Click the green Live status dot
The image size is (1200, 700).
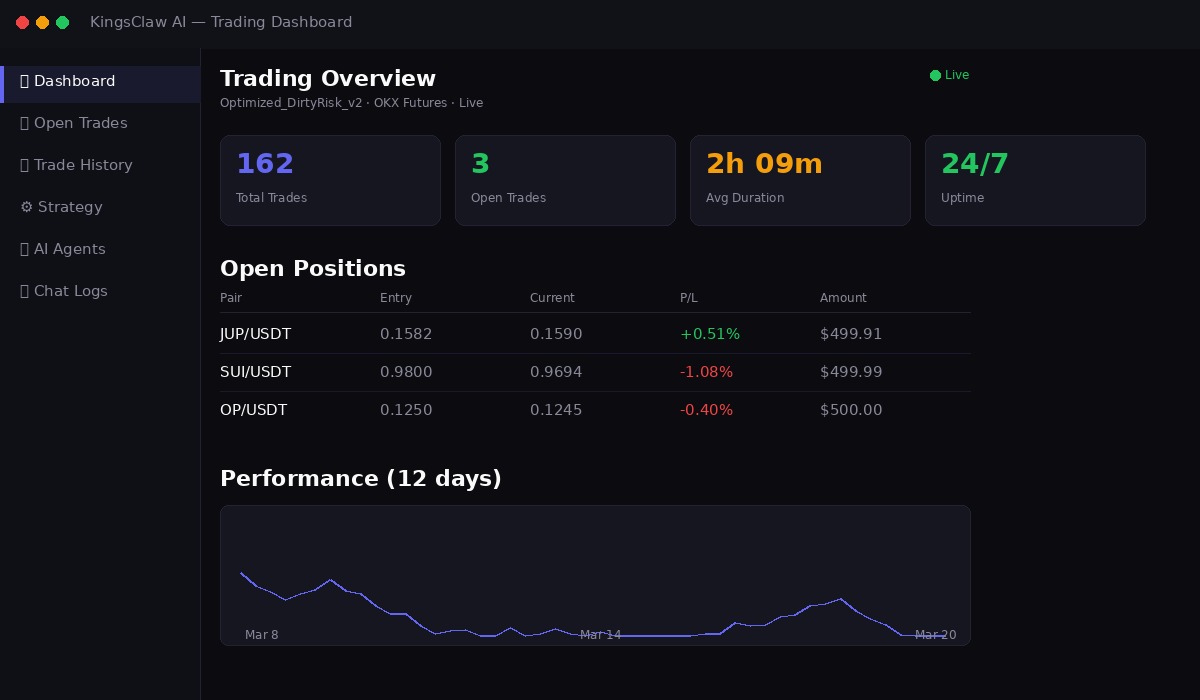pos(935,75)
